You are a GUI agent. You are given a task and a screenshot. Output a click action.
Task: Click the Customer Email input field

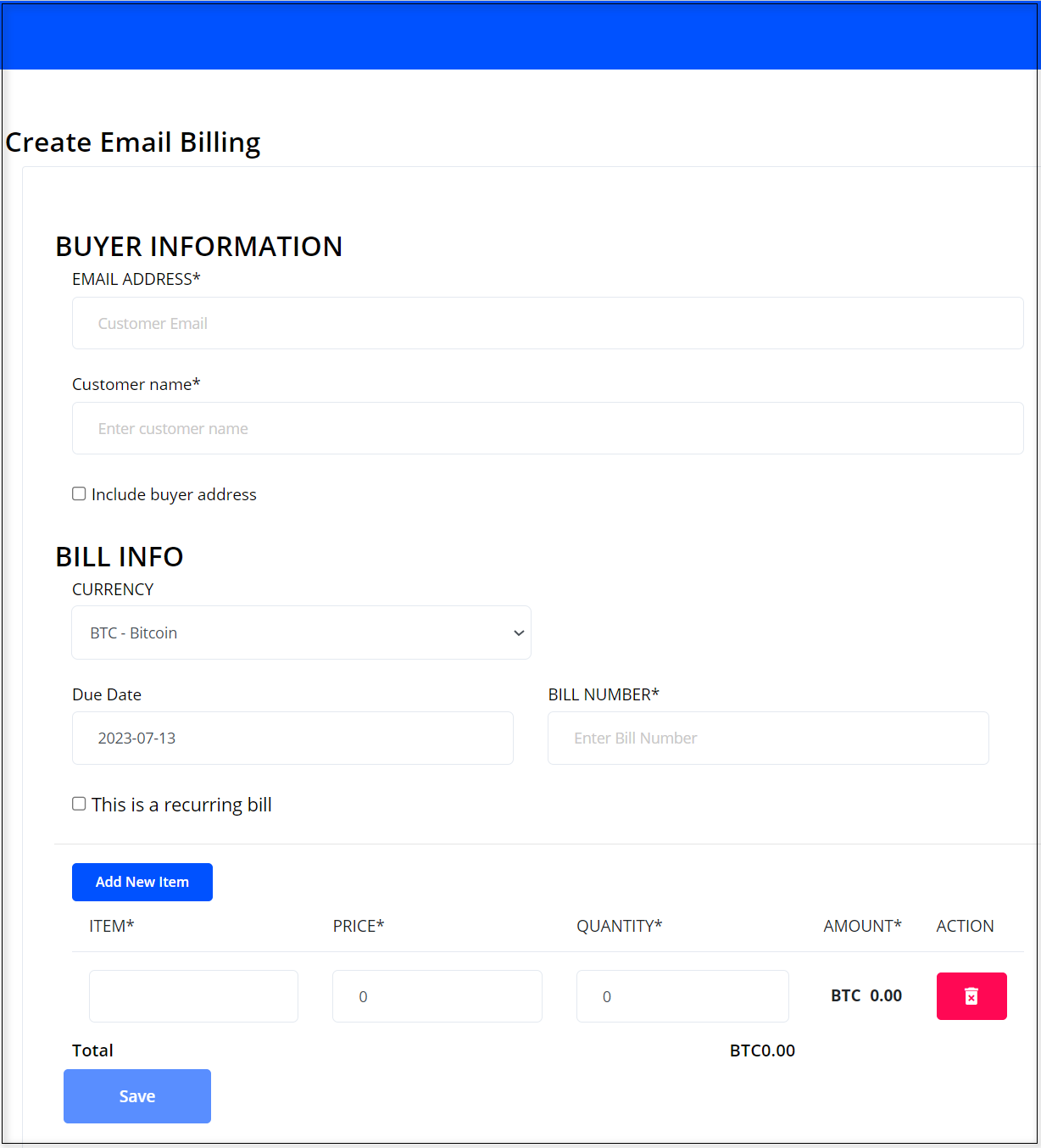548,323
